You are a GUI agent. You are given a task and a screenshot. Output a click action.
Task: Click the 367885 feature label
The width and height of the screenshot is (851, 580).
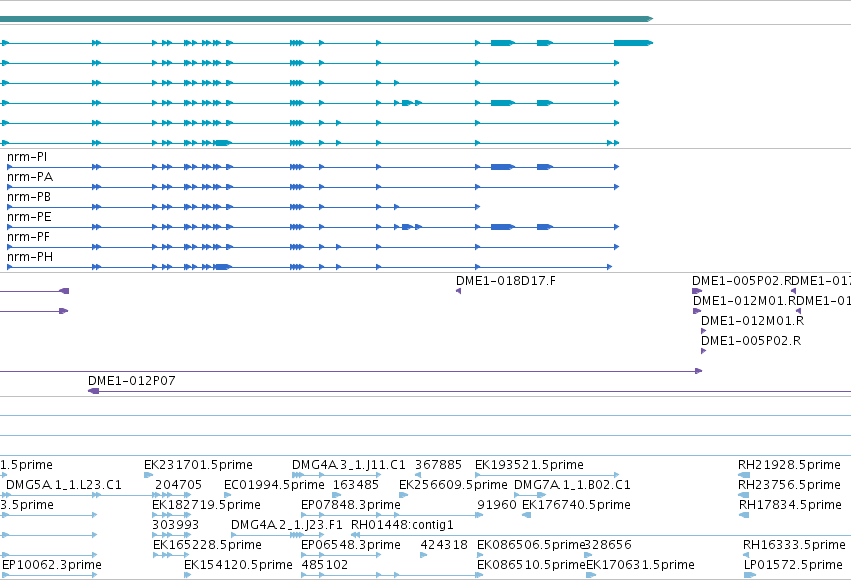[x=438, y=465]
